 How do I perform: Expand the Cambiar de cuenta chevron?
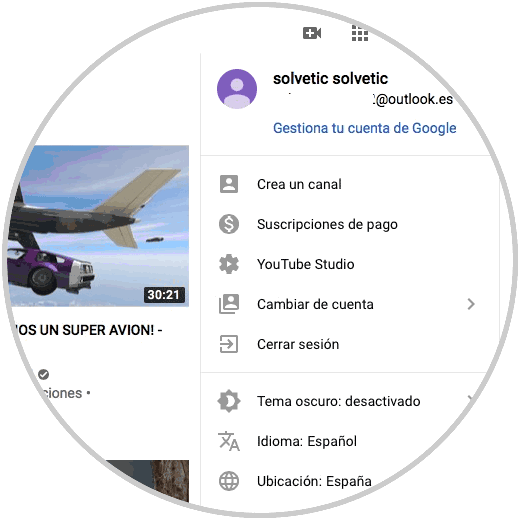coord(471,304)
